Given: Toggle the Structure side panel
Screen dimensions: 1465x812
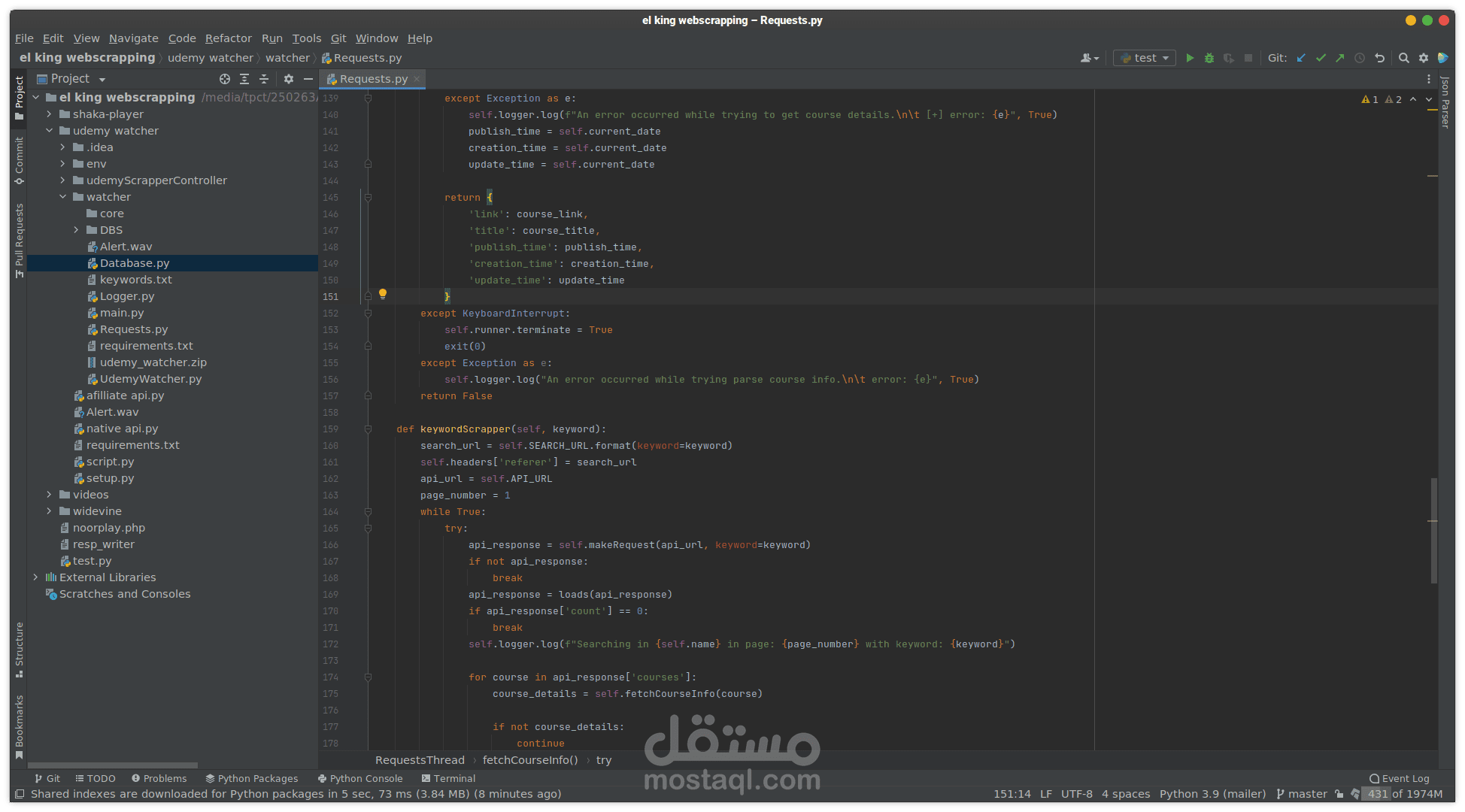Looking at the screenshot, I should 19,650.
